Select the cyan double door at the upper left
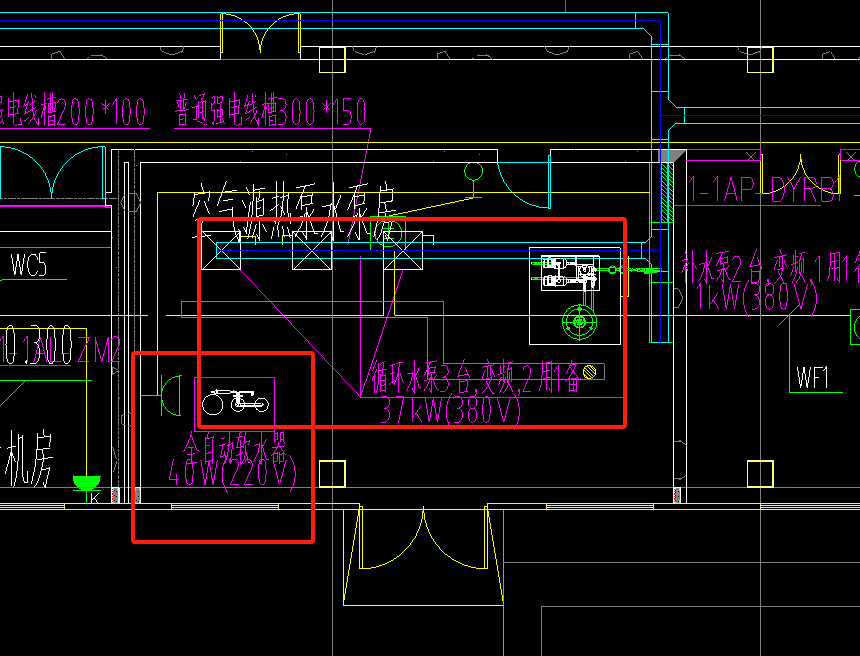This screenshot has width=860, height=656. 52,172
